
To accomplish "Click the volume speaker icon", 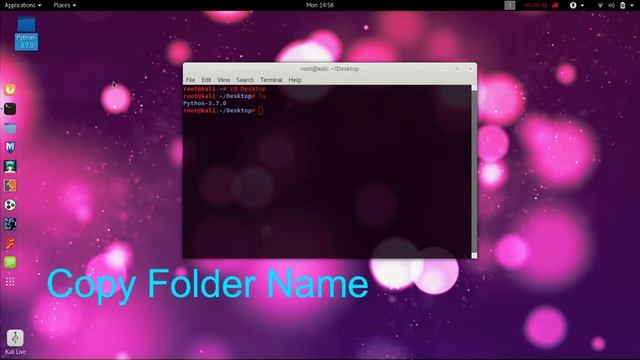I will point(611,5).
